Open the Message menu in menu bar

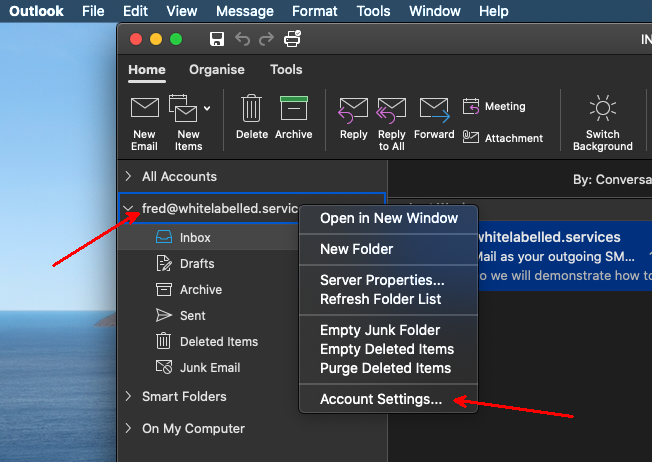point(244,11)
